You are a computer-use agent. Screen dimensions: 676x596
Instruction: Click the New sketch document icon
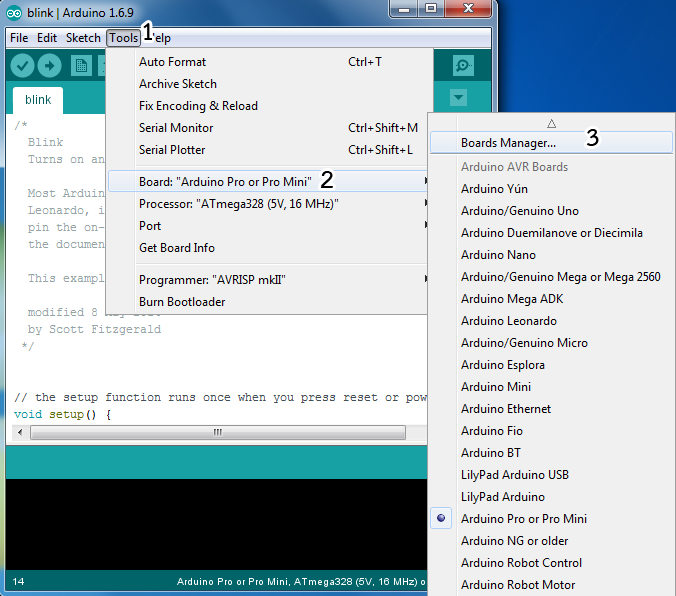point(81,66)
